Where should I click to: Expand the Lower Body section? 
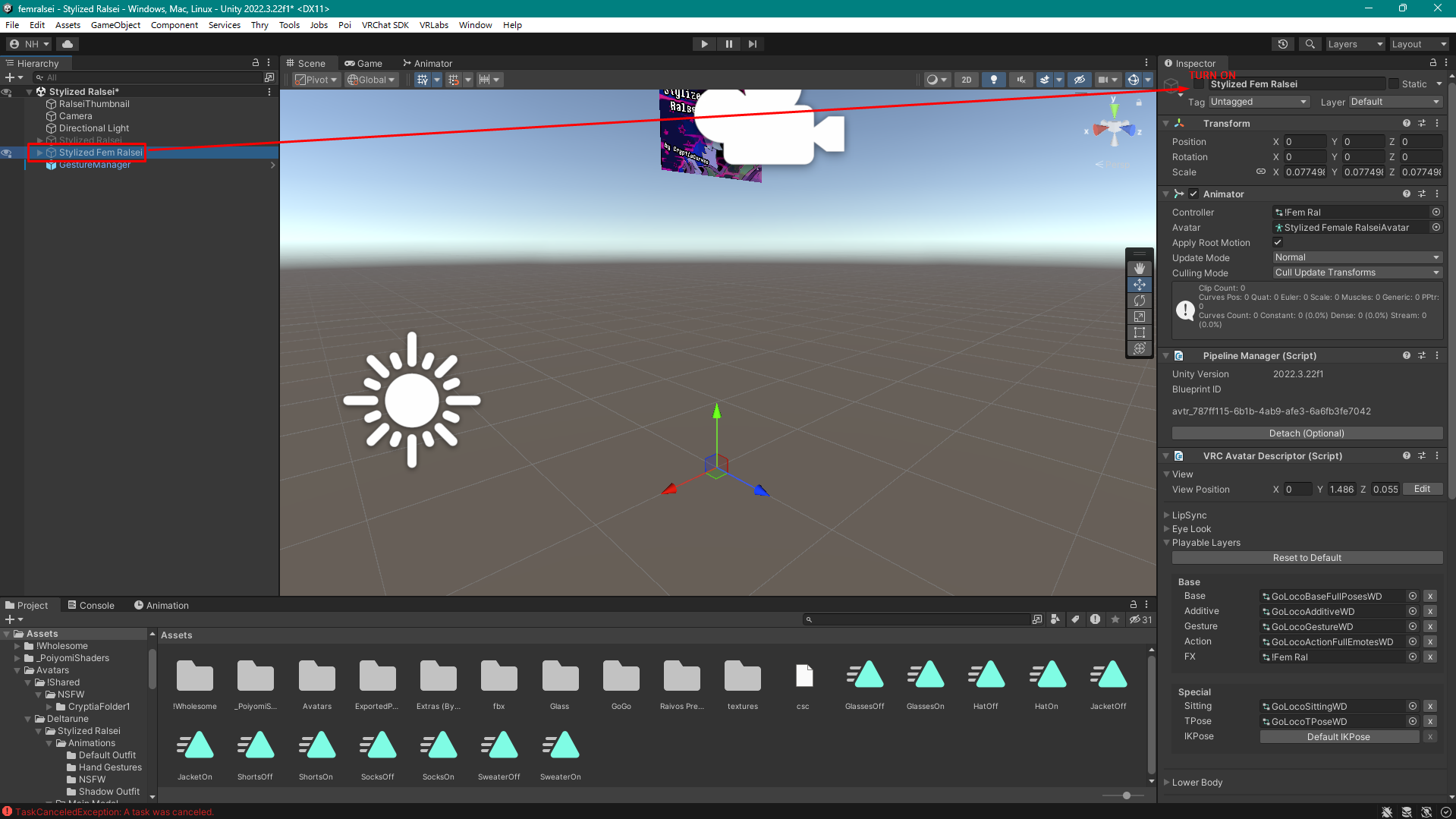[x=1167, y=783]
